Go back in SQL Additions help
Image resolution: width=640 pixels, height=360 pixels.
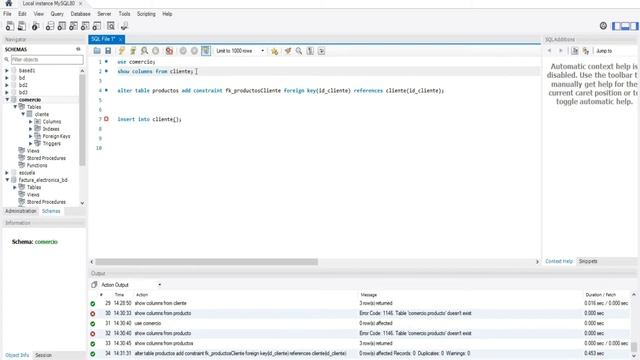click(549, 51)
